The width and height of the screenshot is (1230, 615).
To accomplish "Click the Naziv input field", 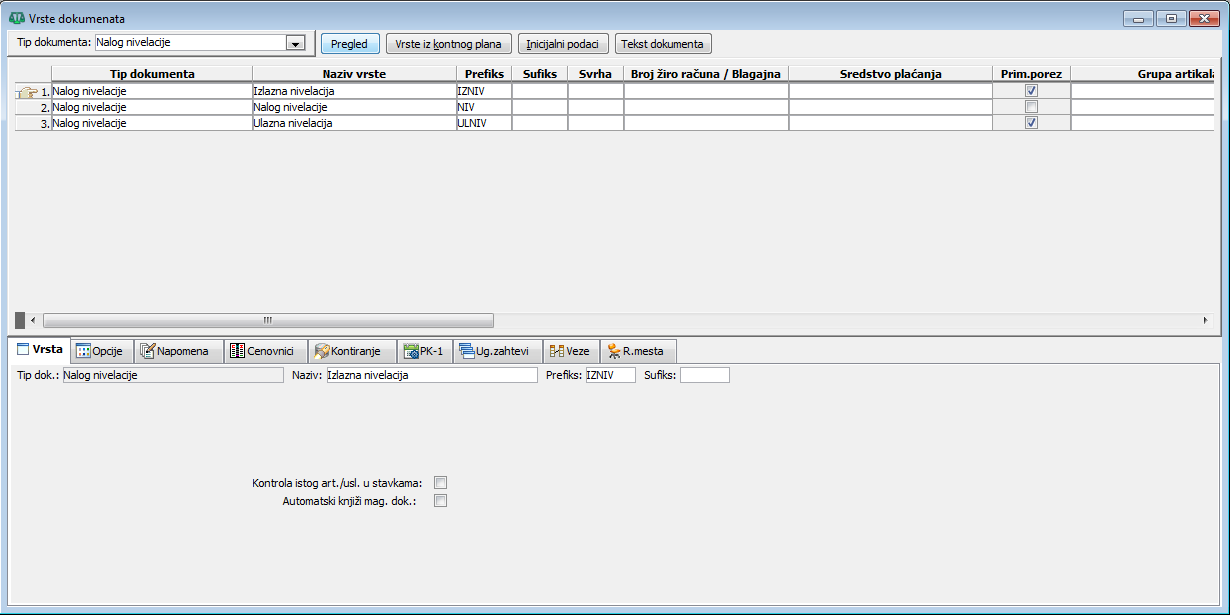I will tap(431, 375).
